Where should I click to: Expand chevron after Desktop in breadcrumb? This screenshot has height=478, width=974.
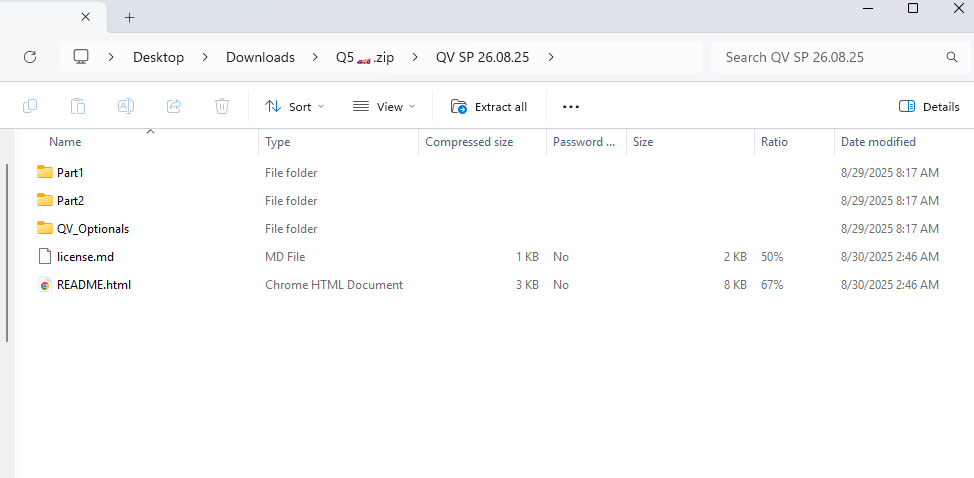pos(205,57)
